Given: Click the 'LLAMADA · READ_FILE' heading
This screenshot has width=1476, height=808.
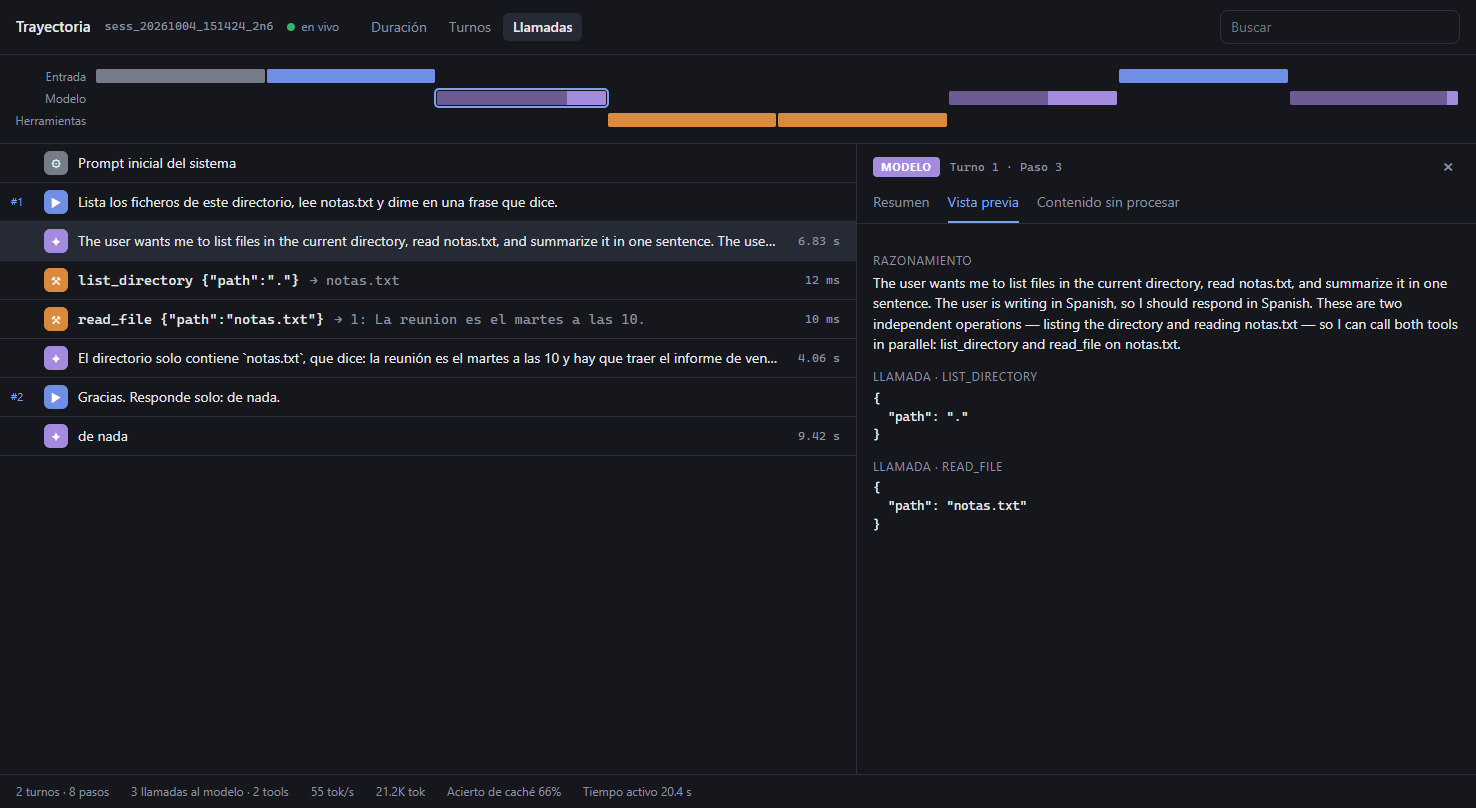Looking at the screenshot, I should 938,467.
